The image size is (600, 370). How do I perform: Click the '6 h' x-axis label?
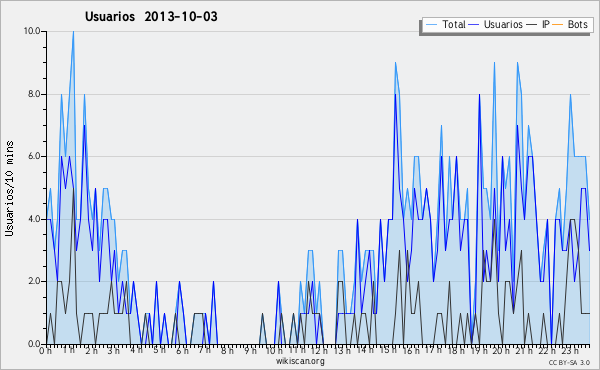pyautogui.click(x=182, y=351)
